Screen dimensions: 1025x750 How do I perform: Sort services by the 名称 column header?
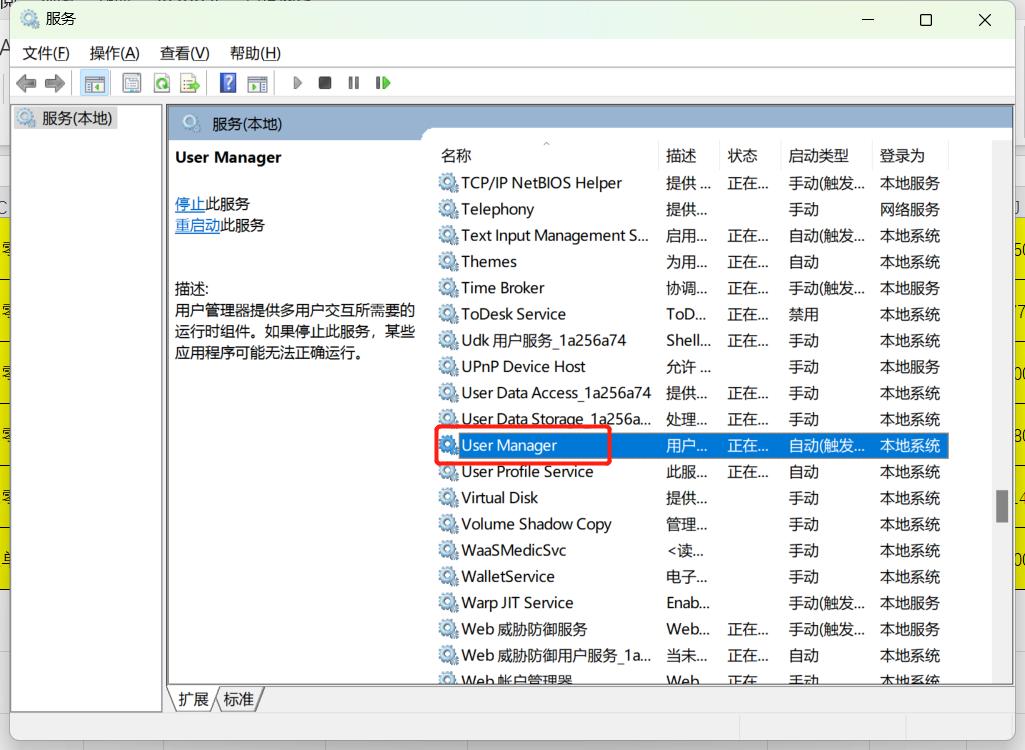click(x=456, y=156)
